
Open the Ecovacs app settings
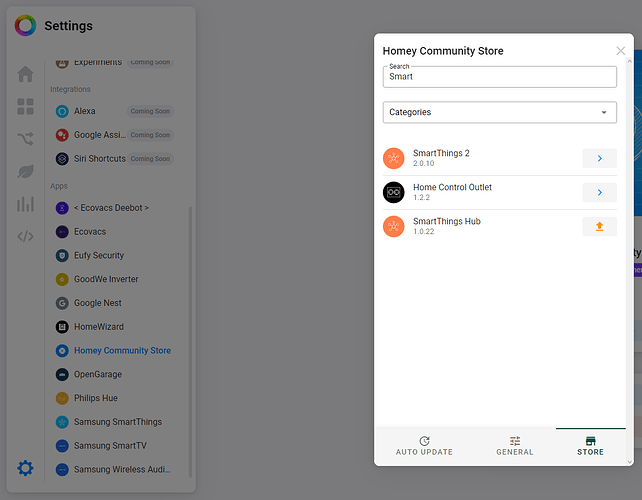114,232
